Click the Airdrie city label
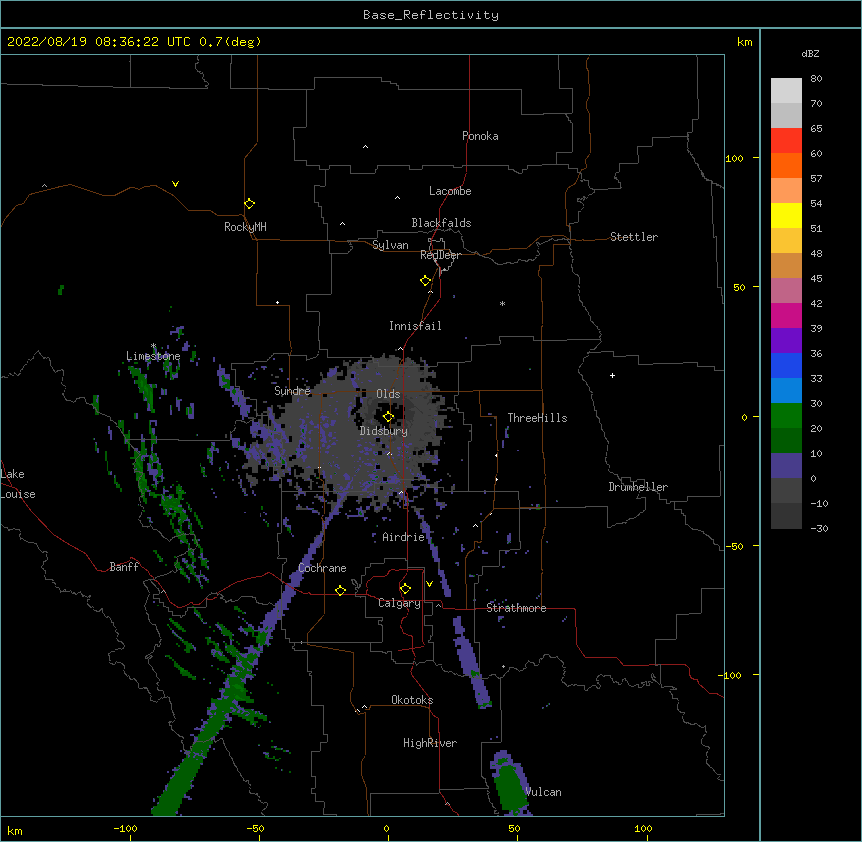The height and width of the screenshot is (842, 862). [404, 537]
